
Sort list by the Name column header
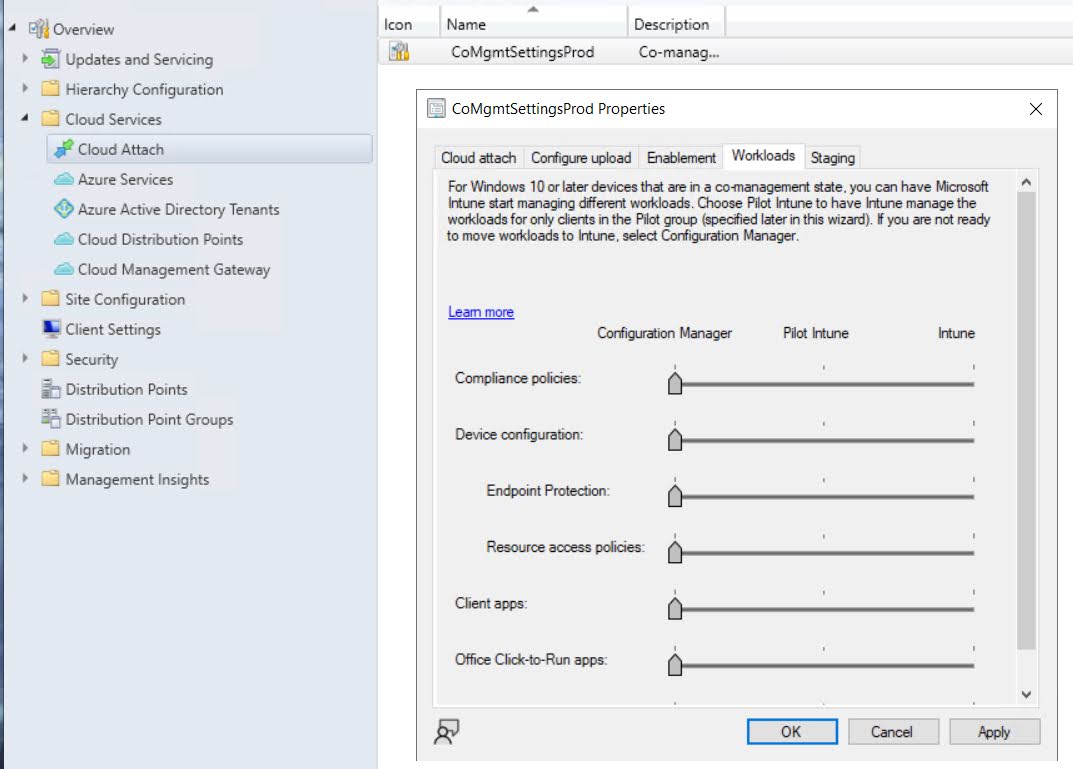point(533,24)
